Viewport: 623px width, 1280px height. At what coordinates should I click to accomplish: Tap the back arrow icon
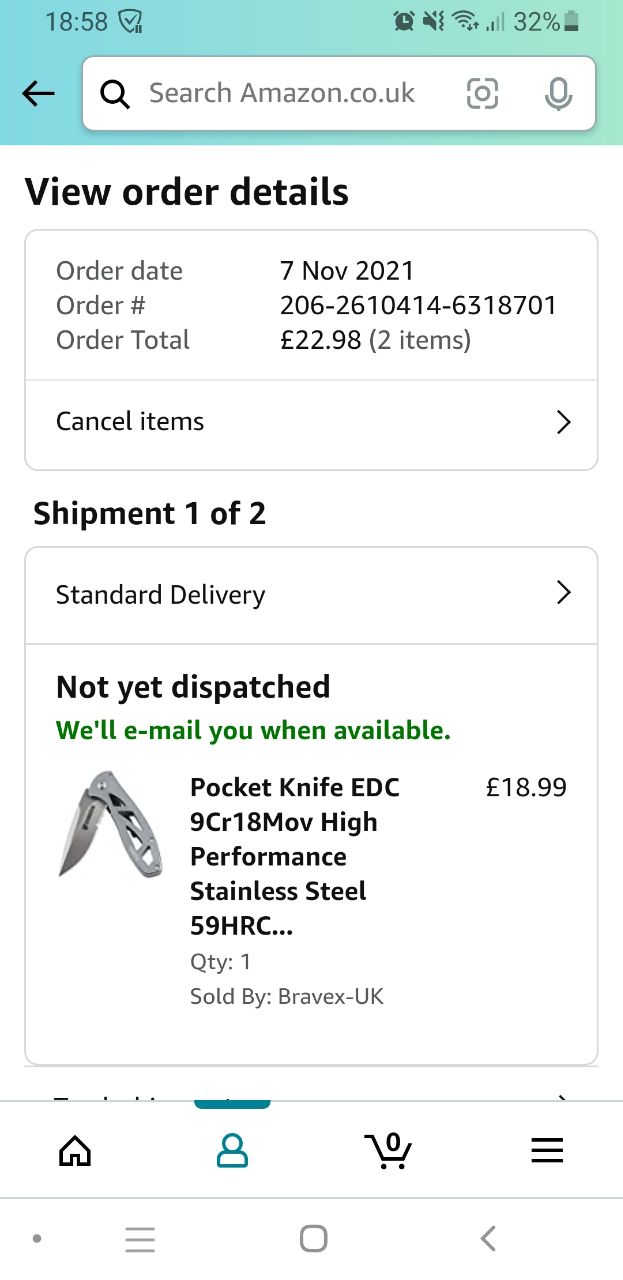[x=38, y=94]
